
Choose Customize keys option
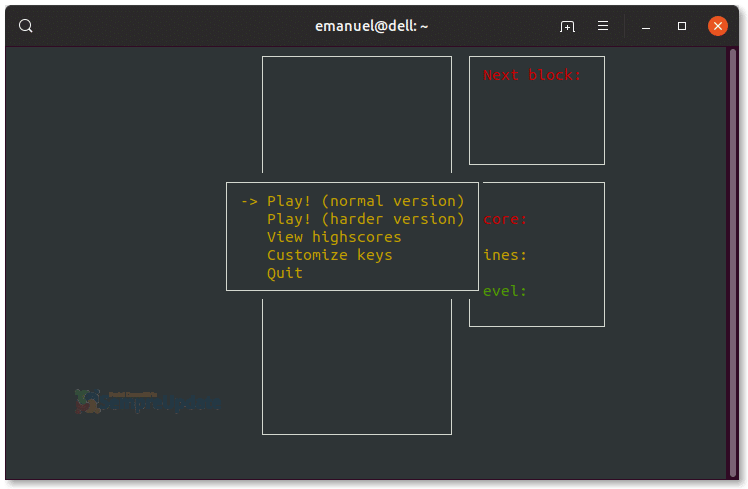[x=330, y=255]
